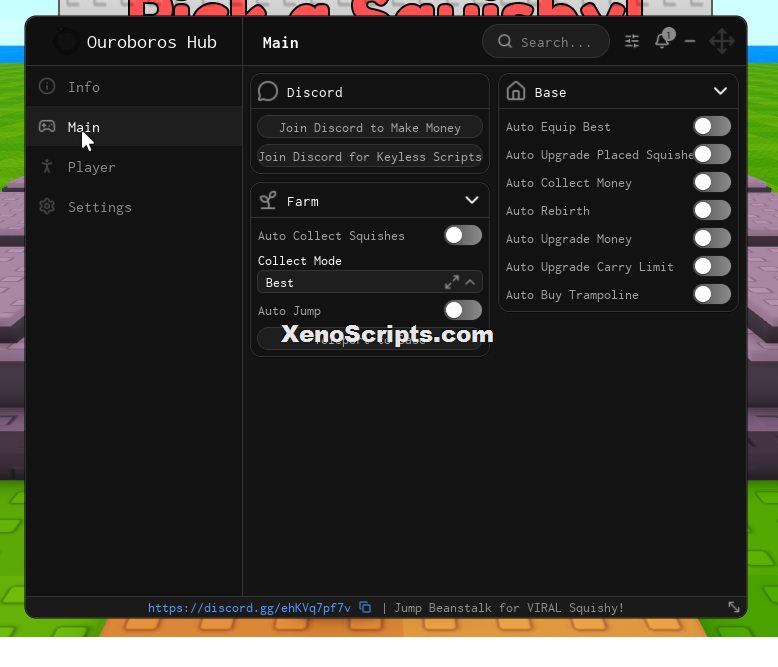Copy the Discord link with the copy icon
The width and height of the screenshot is (778, 667).
365,607
